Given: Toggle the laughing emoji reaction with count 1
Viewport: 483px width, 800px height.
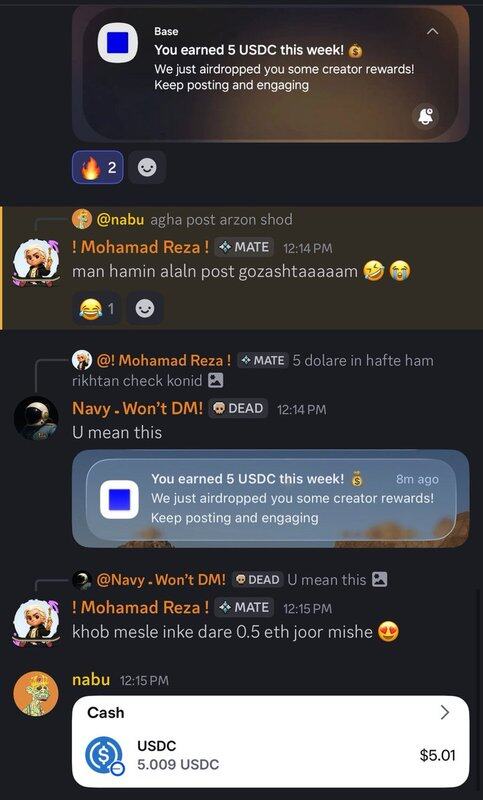Looking at the screenshot, I should click(97, 309).
